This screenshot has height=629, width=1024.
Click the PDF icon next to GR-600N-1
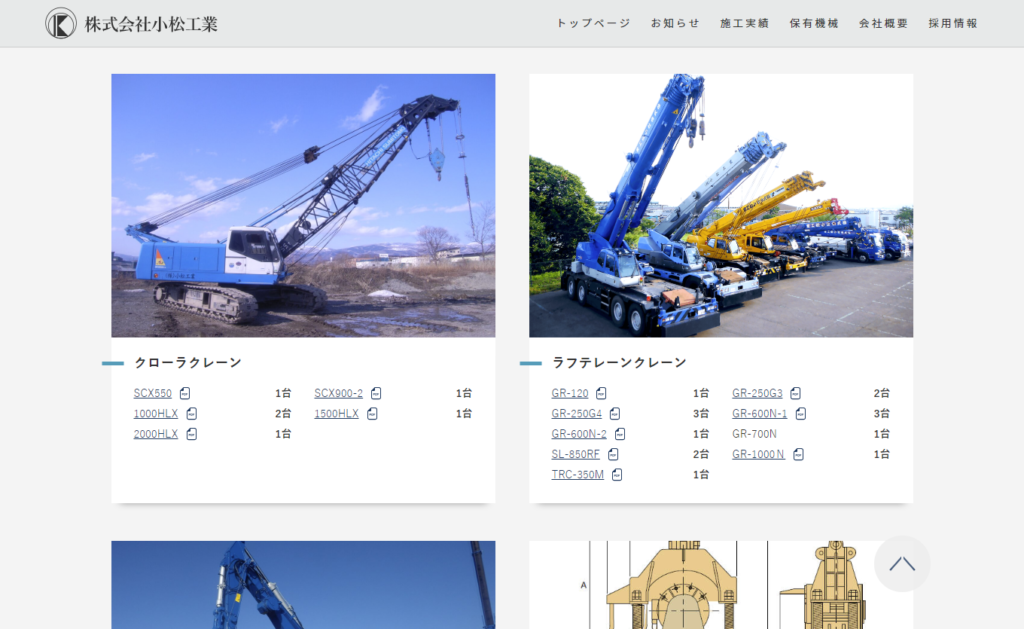(x=801, y=413)
